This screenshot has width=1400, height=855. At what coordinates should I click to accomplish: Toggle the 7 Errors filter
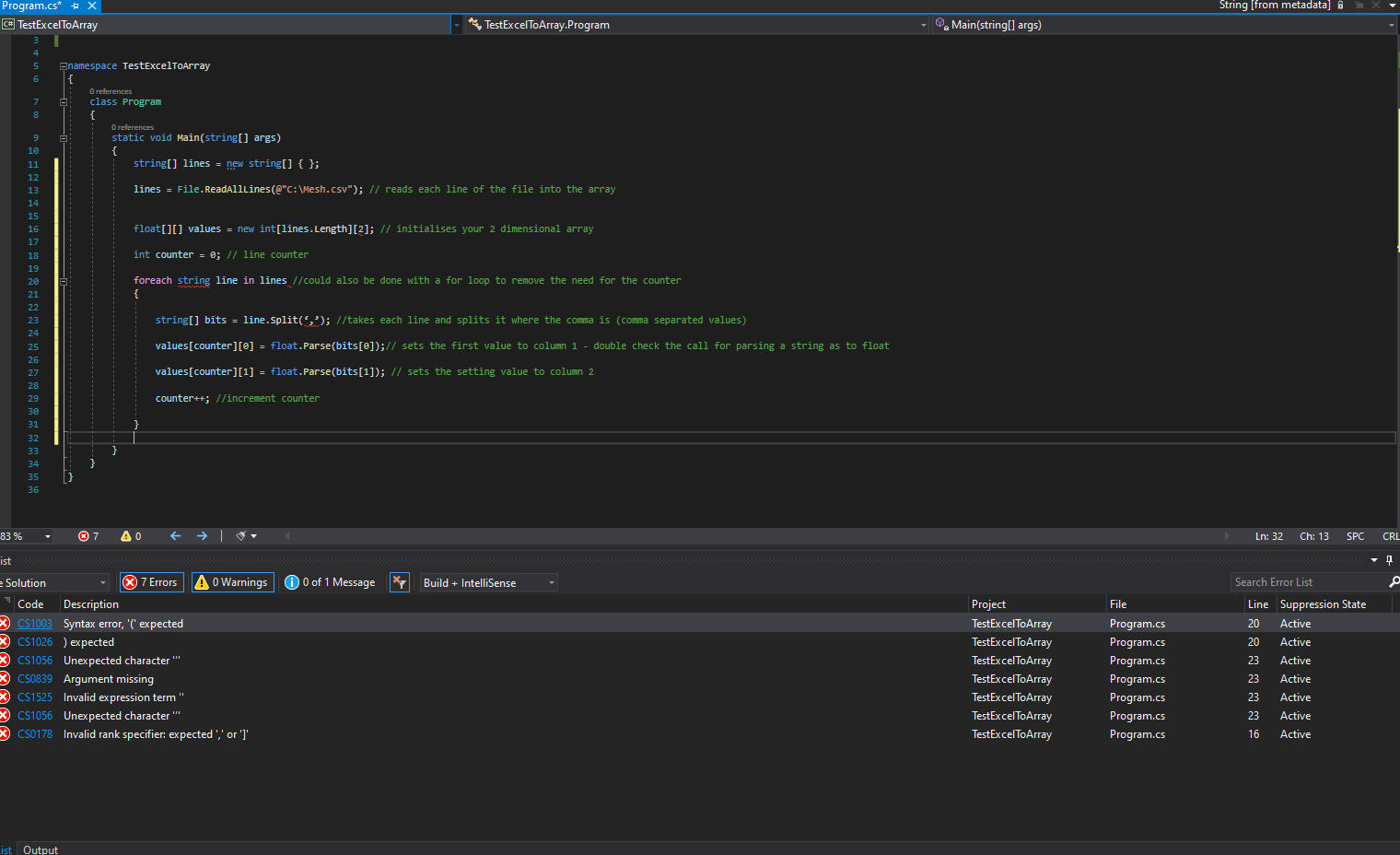coord(150,582)
